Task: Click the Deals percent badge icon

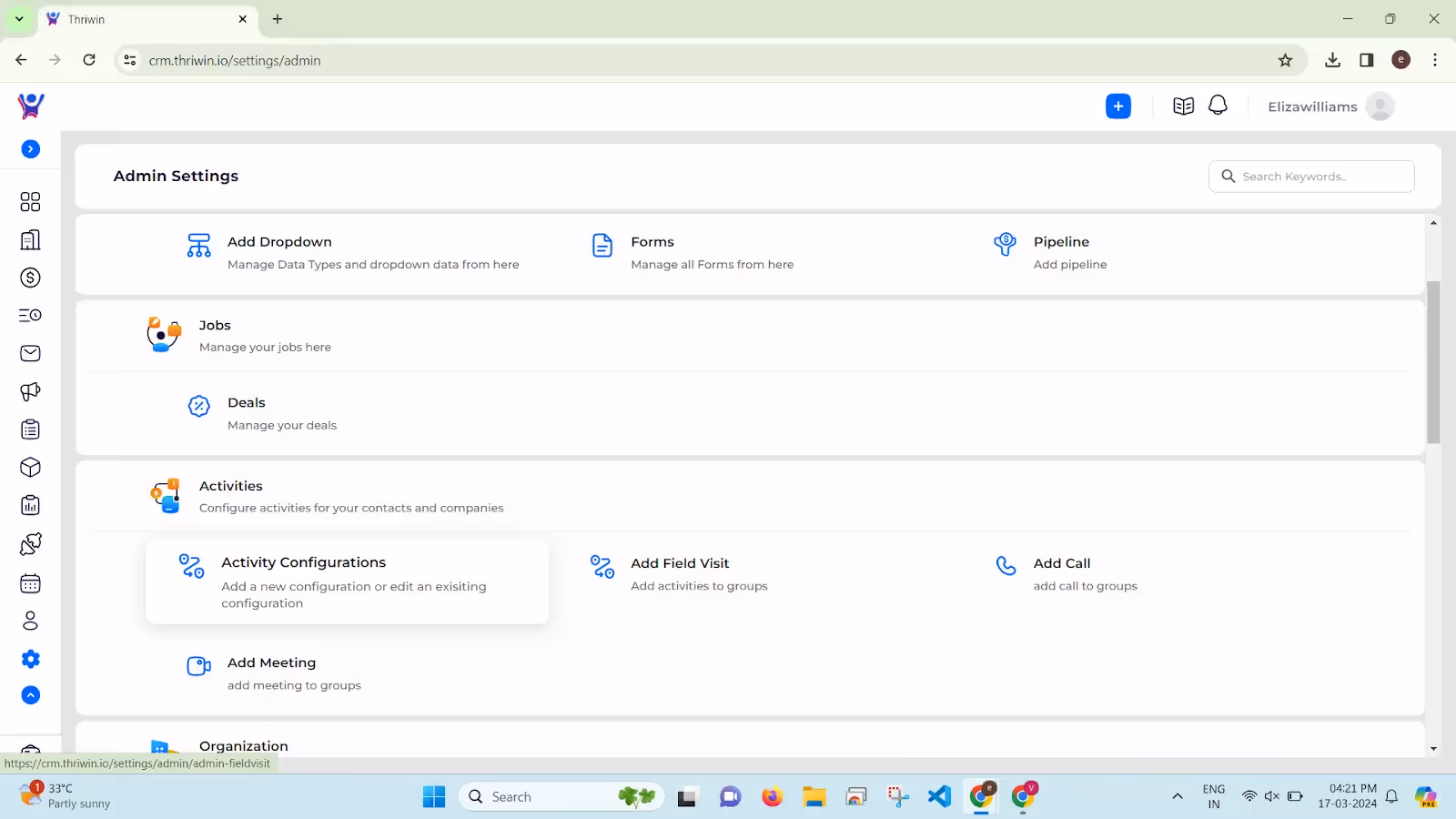Action: click(x=198, y=406)
